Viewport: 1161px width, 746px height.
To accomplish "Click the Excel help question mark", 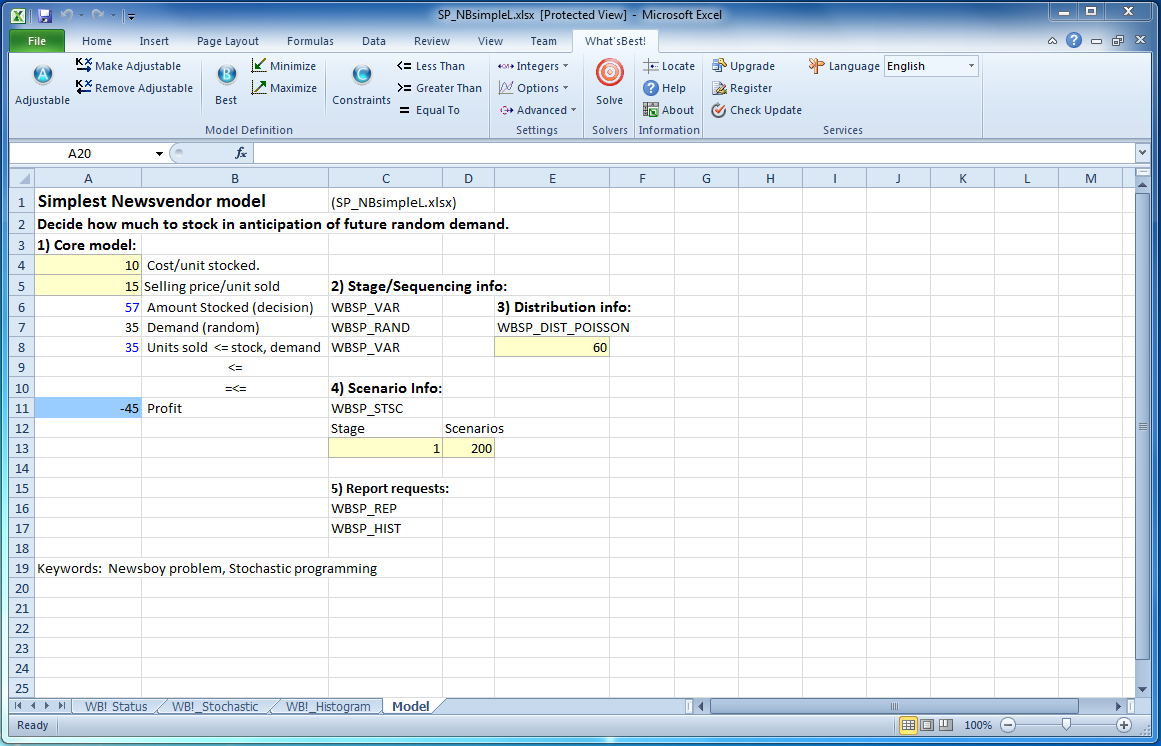I will point(1074,41).
